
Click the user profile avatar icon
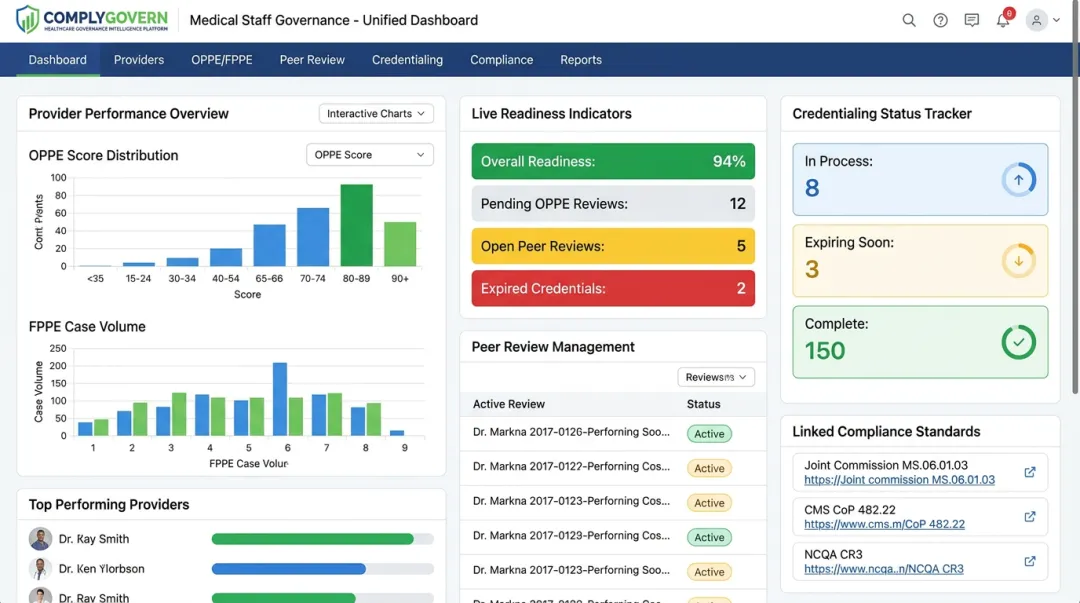pyautogui.click(x=1036, y=20)
